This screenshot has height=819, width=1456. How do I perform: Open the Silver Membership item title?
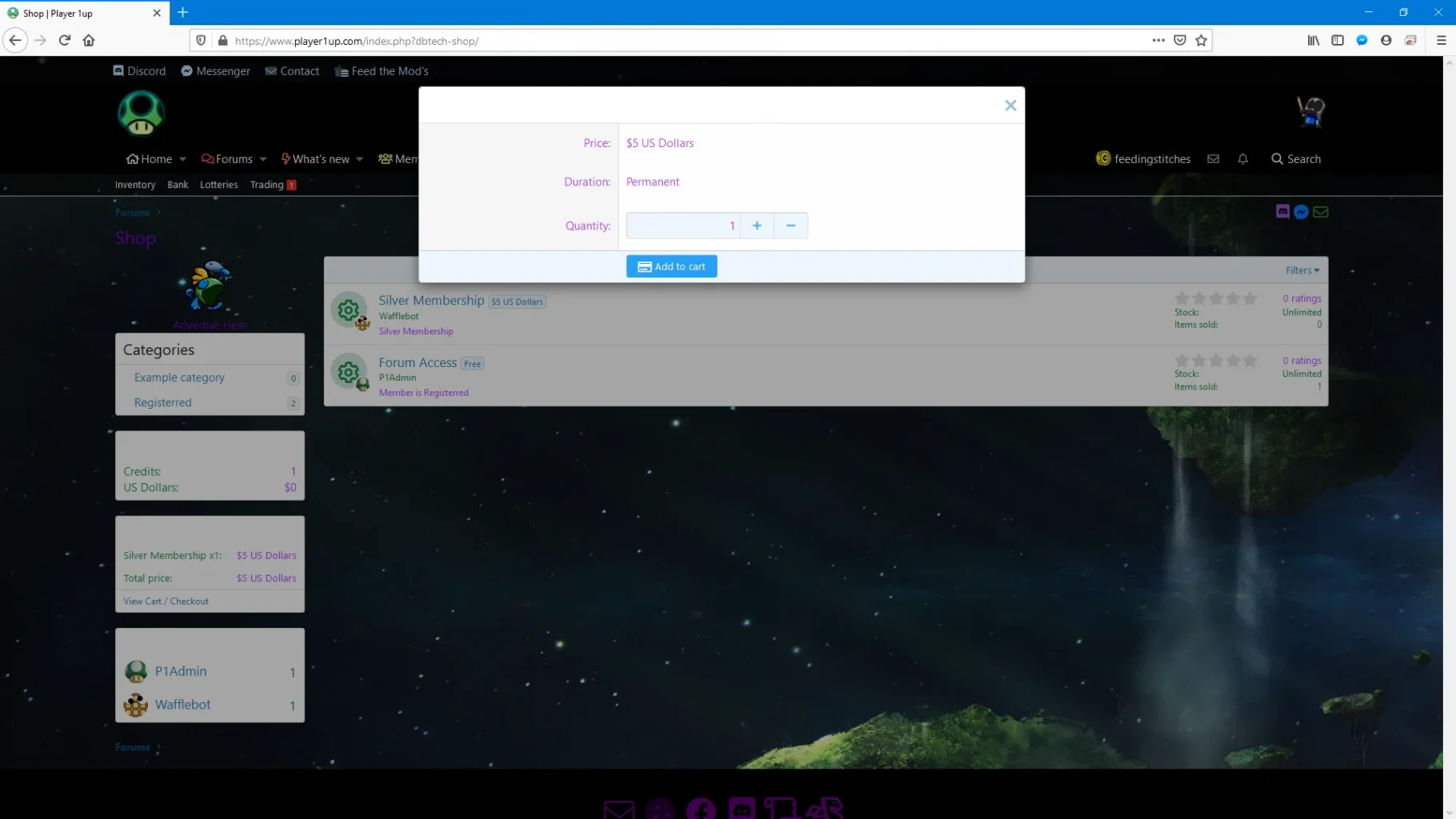[431, 300]
